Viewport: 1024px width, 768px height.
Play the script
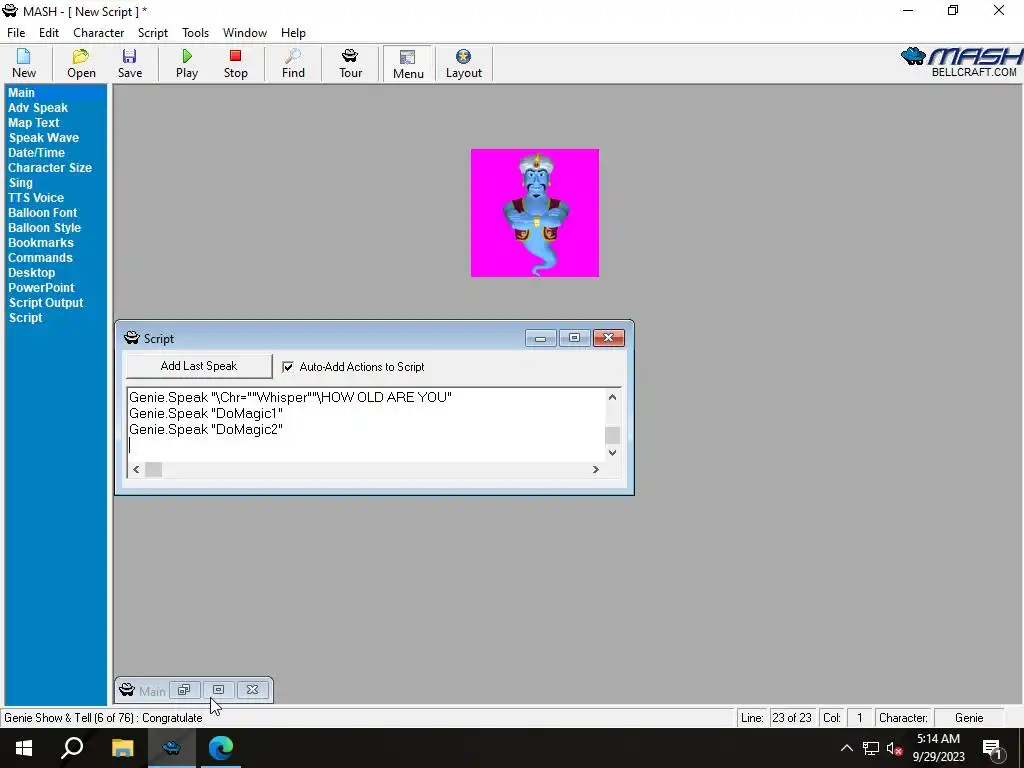click(187, 63)
